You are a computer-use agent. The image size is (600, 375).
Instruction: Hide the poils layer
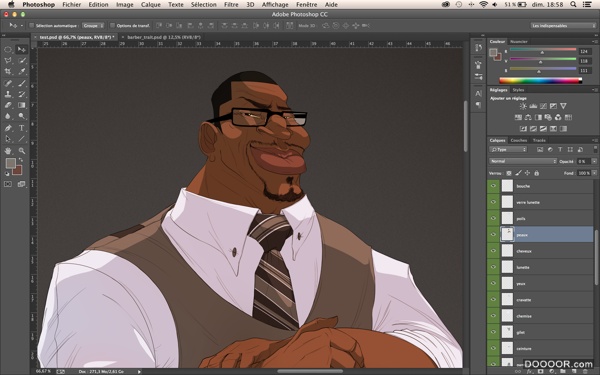493,218
